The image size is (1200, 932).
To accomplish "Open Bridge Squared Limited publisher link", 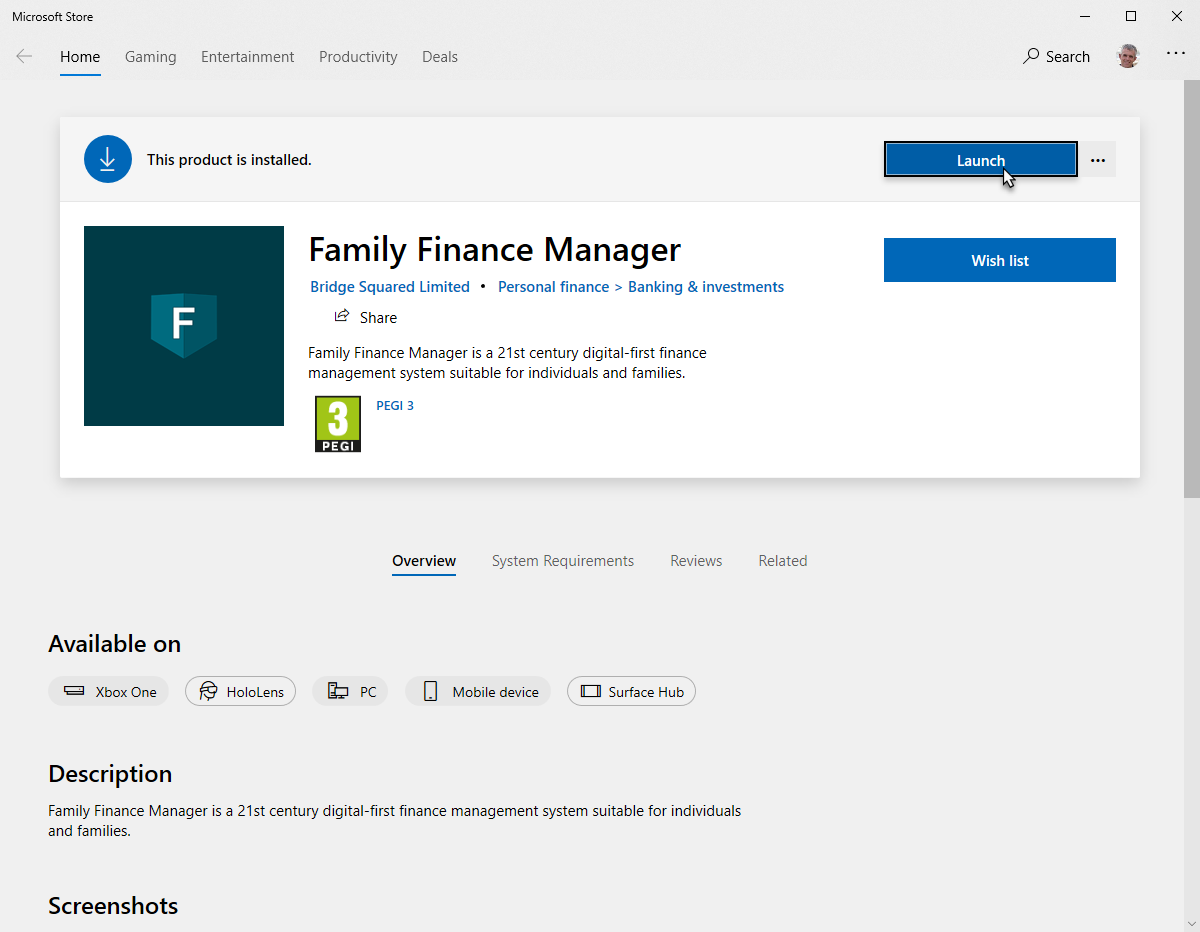I will [390, 287].
